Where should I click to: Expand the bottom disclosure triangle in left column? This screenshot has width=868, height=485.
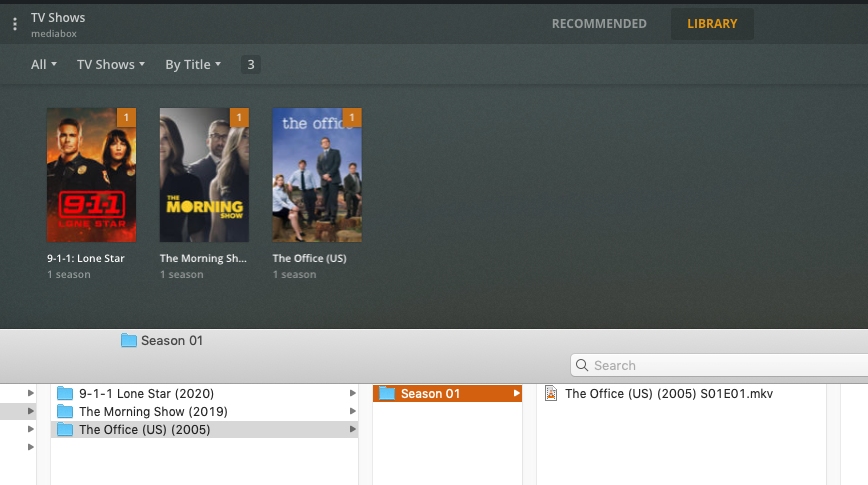tap(31, 447)
